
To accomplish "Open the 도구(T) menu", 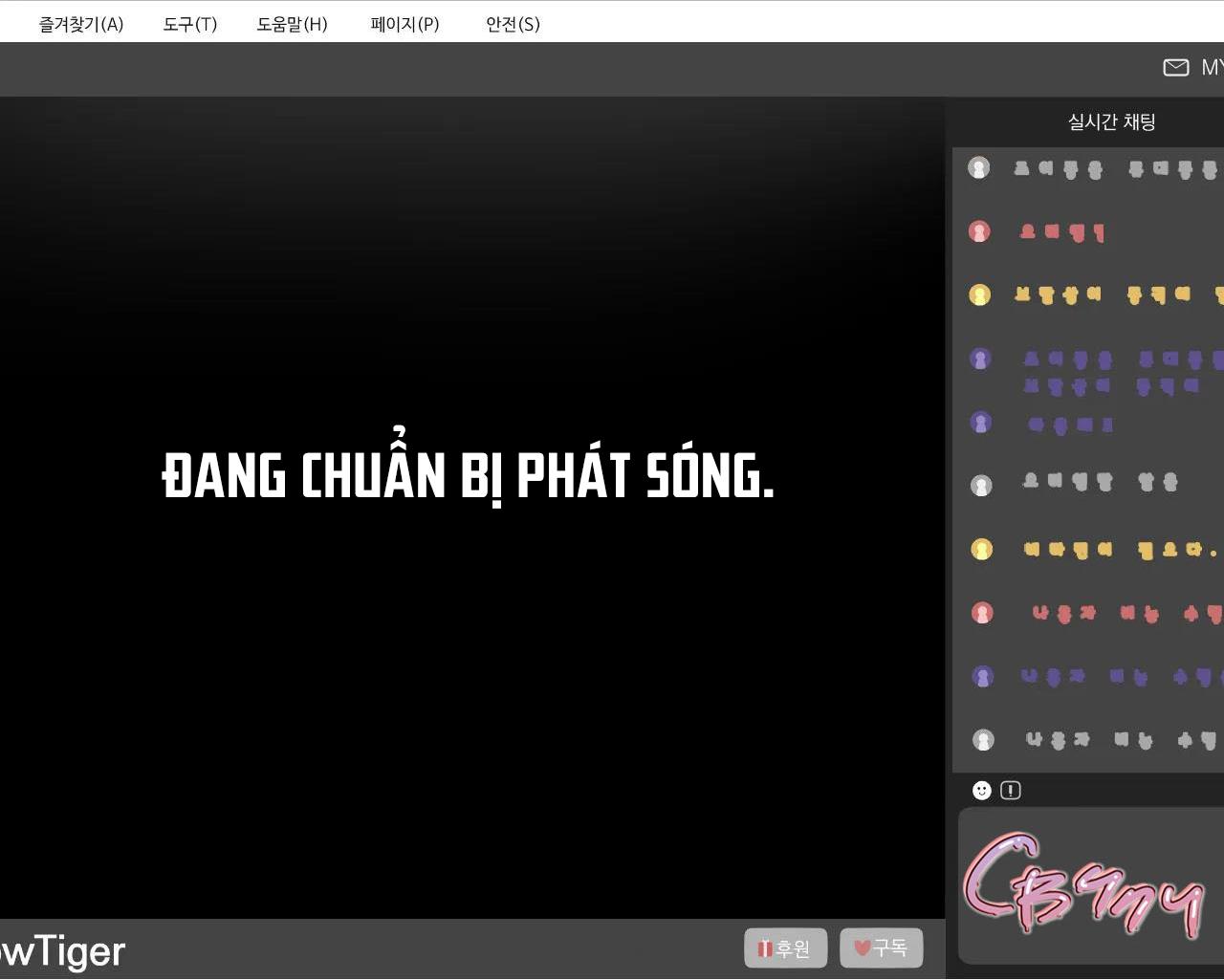I will 189,24.
